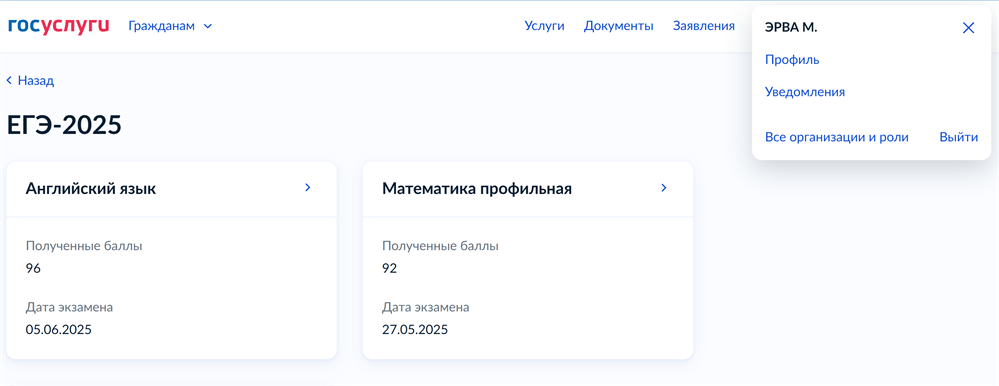Viewport: 999px width, 386px height.
Task: Click the score value 96
Action: [x=33, y=269]
